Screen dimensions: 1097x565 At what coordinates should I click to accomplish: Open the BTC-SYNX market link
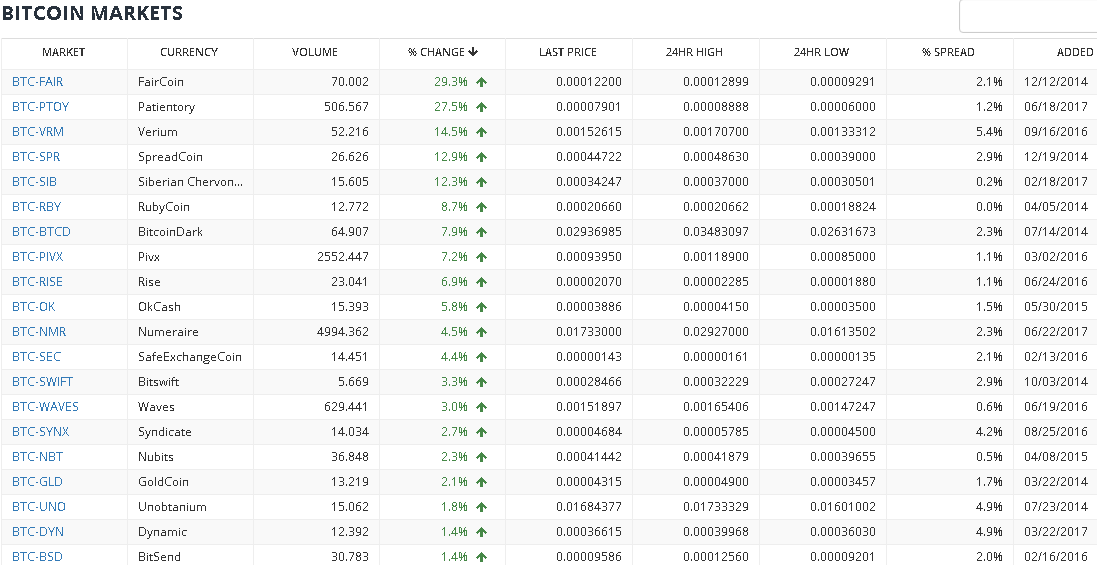(41, 431)
